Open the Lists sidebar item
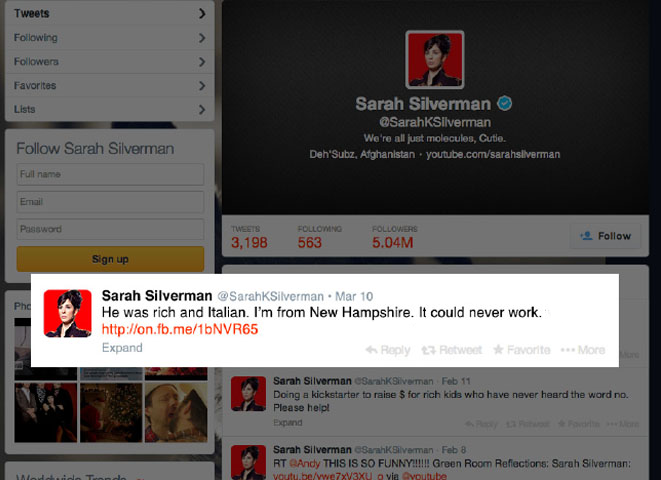 point(110,110)
